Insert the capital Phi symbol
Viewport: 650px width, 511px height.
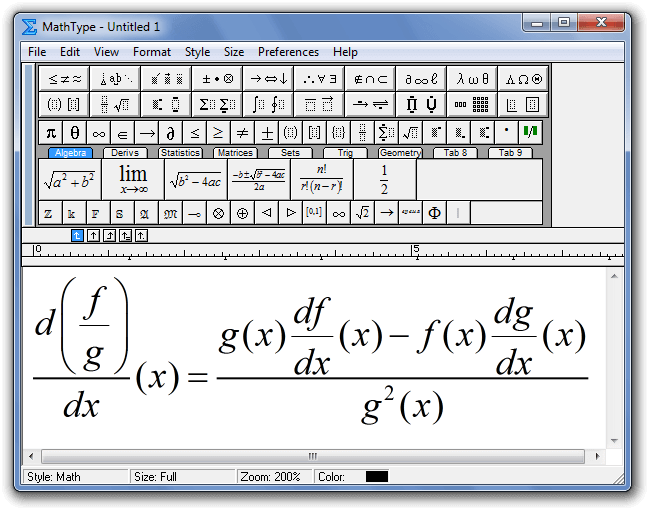[435, 213]
